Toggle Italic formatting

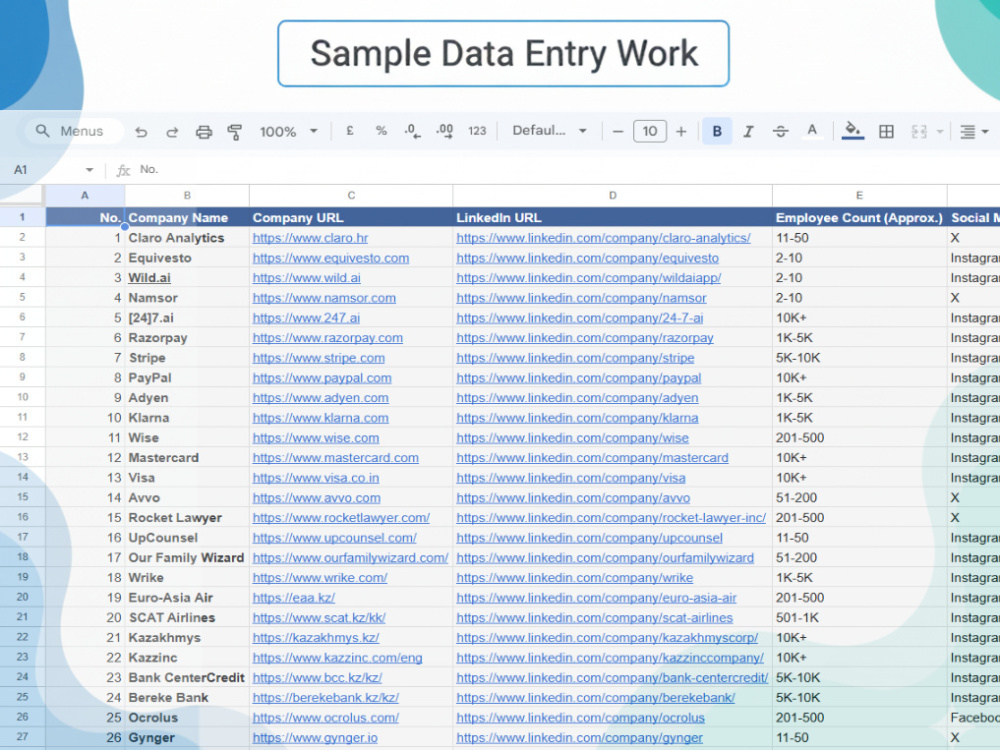coord(749,131)
